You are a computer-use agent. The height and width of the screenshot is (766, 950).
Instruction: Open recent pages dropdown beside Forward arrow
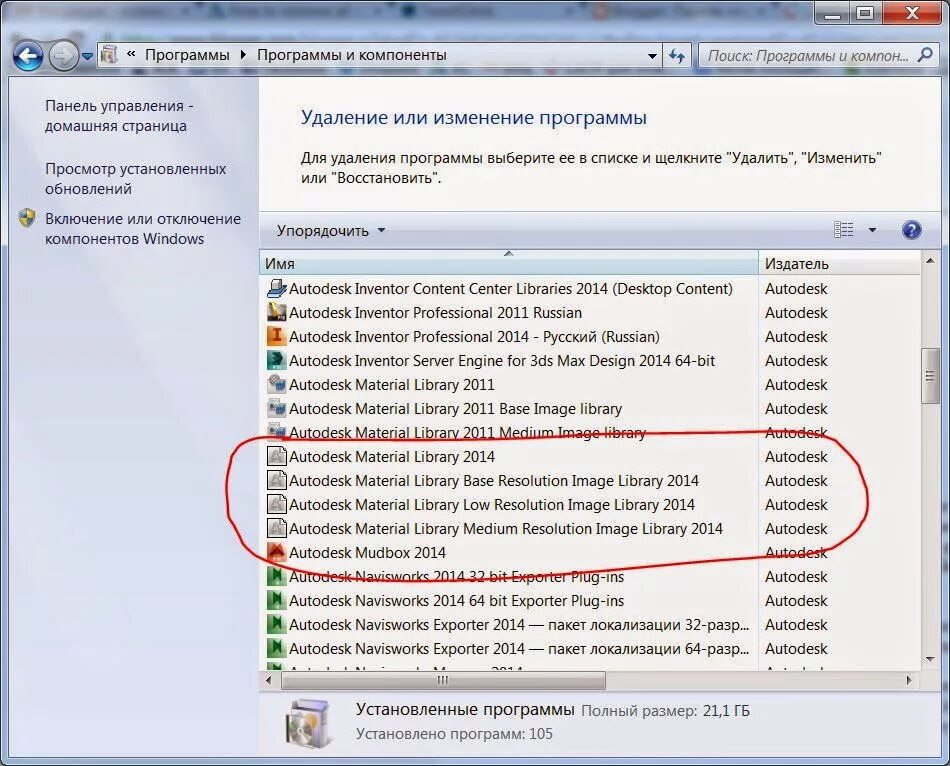(87, 56)
